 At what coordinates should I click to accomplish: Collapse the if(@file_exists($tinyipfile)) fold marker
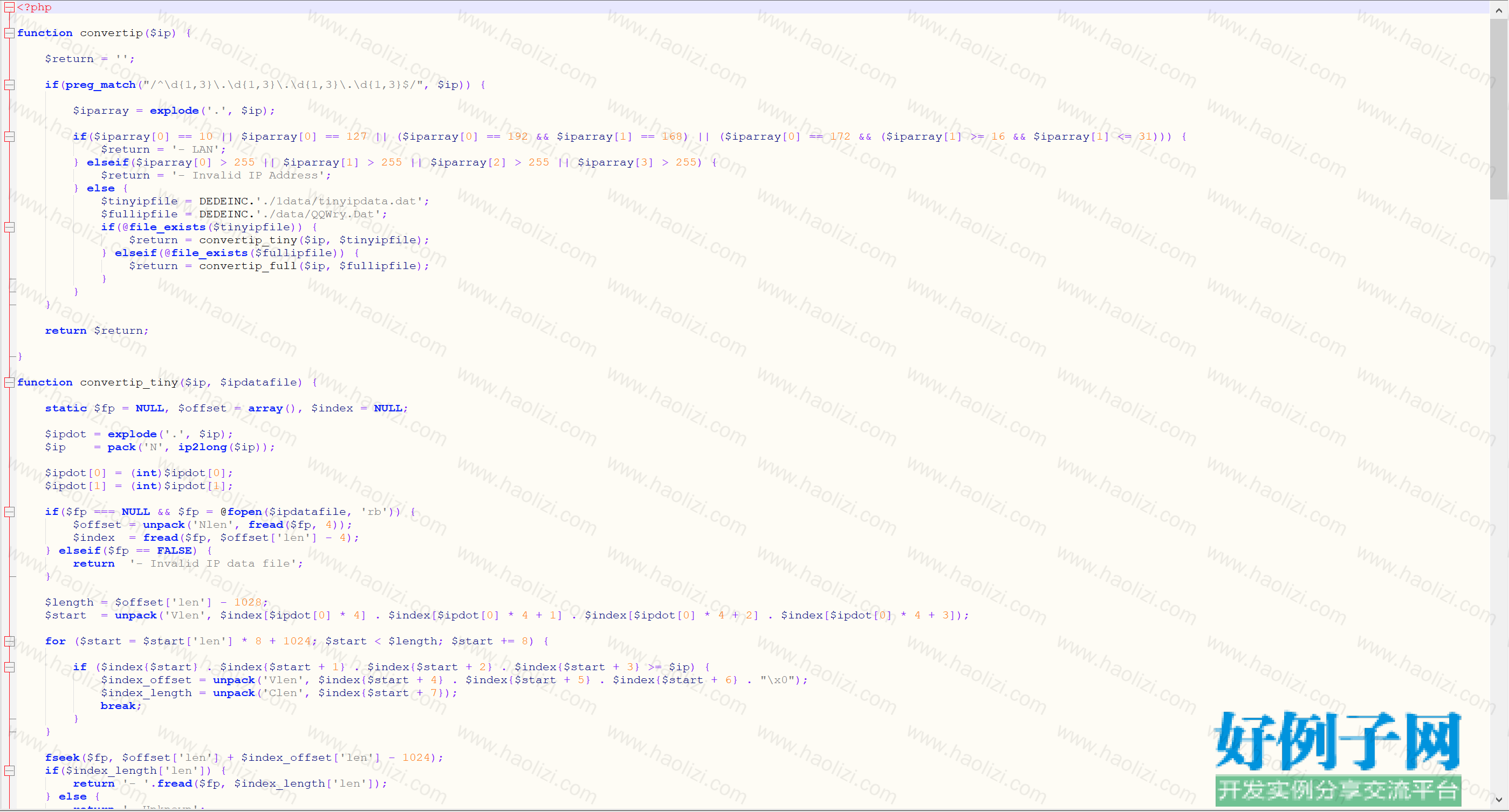click(9, 227)
